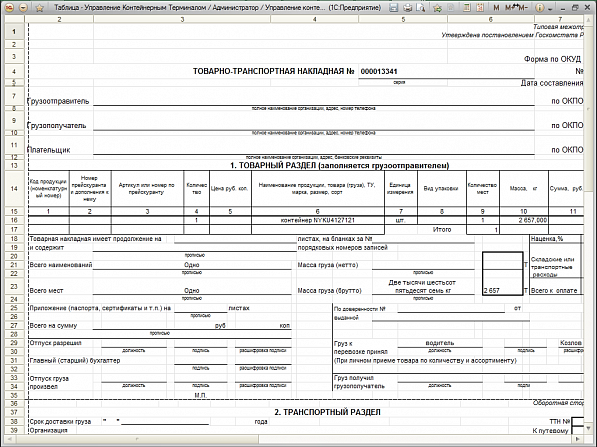Click the Итого cell
The width and height of the screenshot is (597, 447).
coord(442,230)
